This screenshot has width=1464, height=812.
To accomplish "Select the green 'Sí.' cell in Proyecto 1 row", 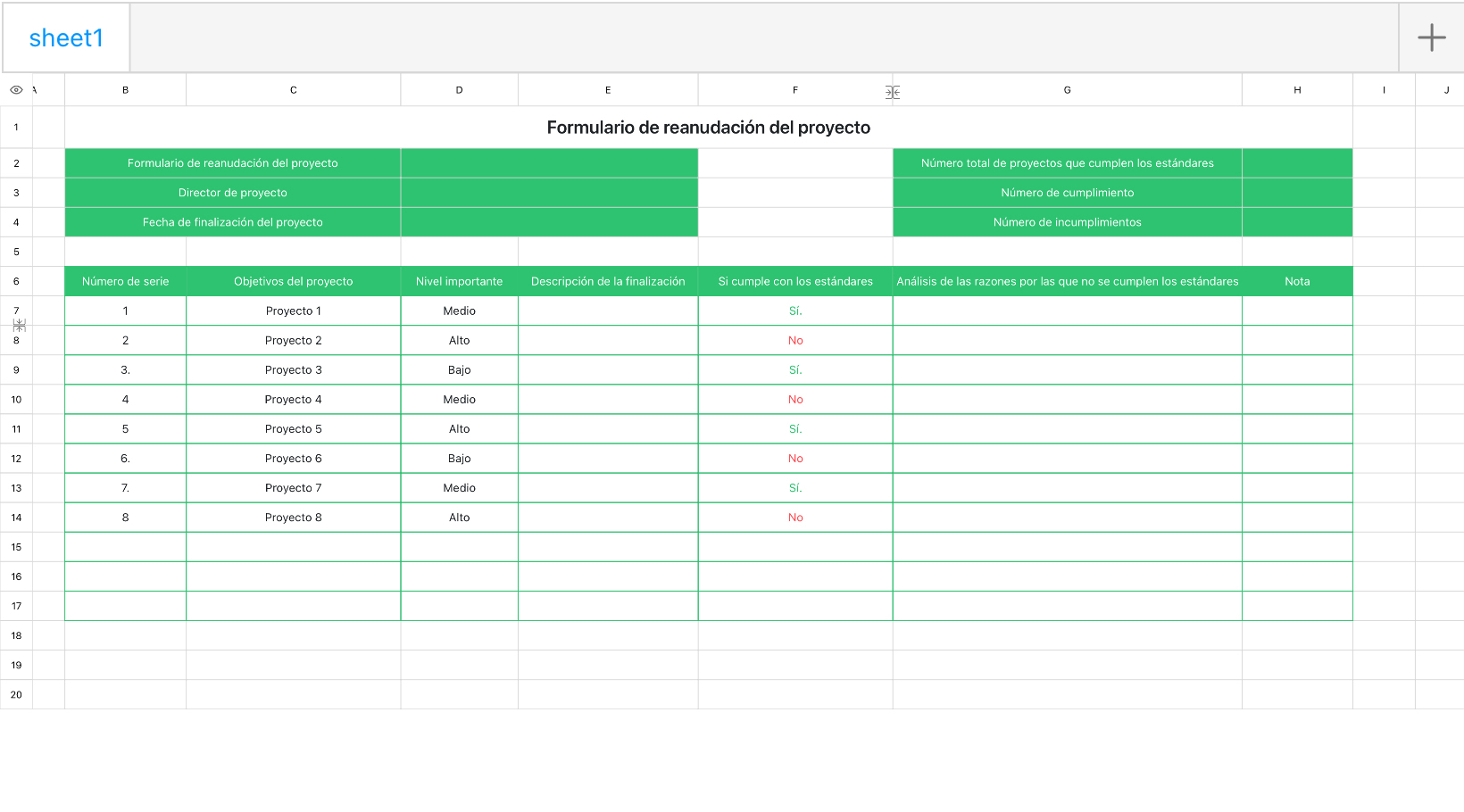I will point(795,311).
